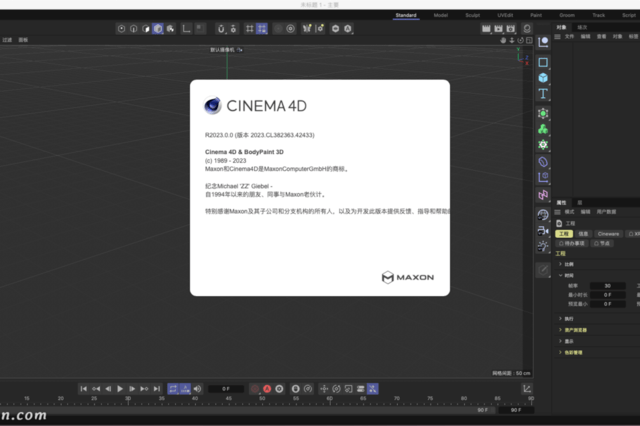The image size is (640, 426).
Task: Toggle the red Autokeying A button
Action: click(x=267, y=389)
